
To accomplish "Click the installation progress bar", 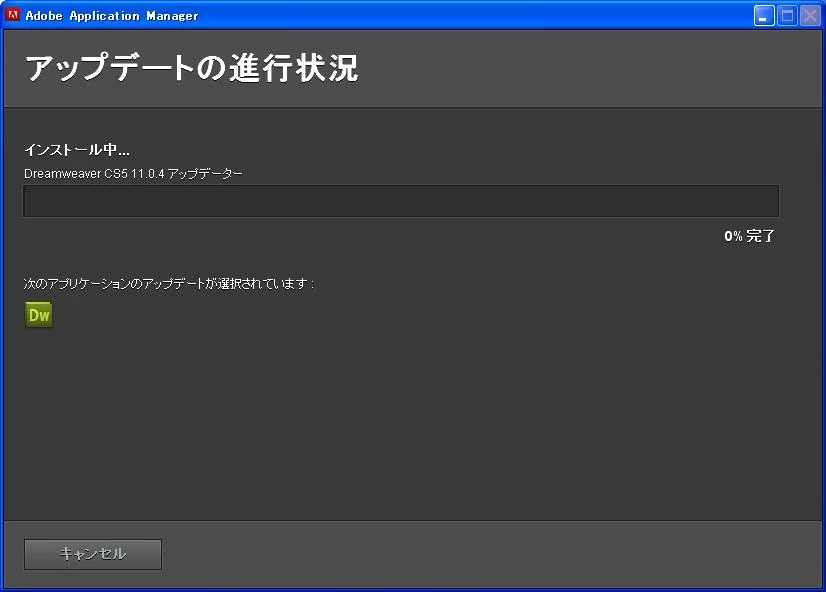I will [401, 201].
